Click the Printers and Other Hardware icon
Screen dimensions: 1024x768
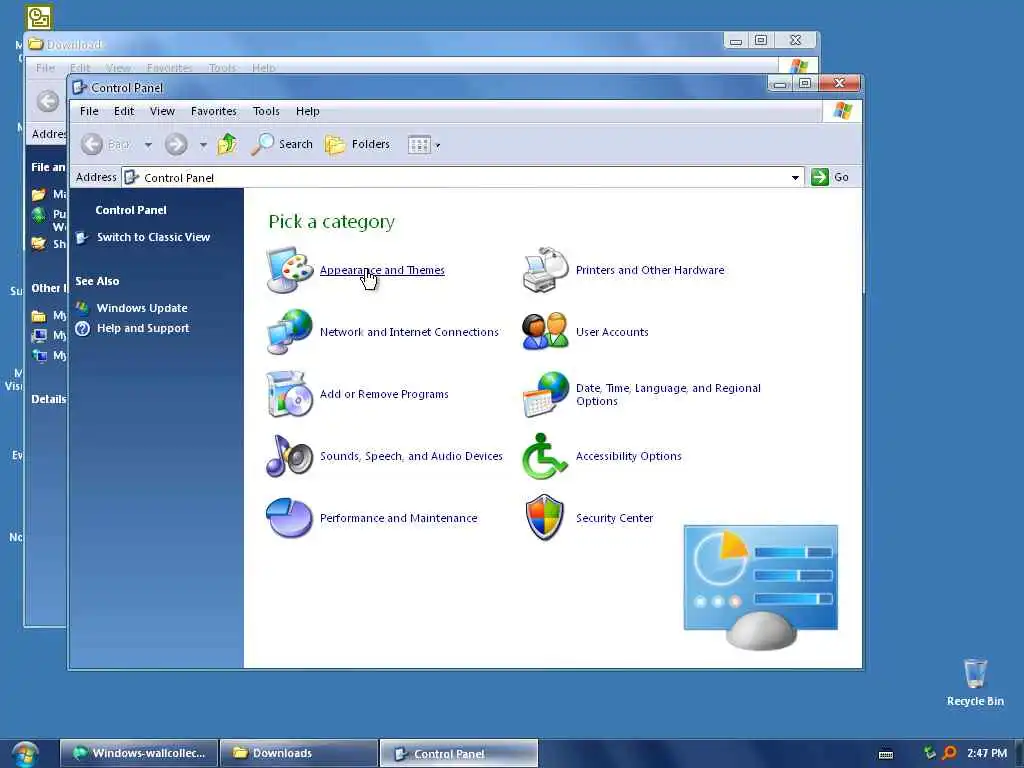545,270
